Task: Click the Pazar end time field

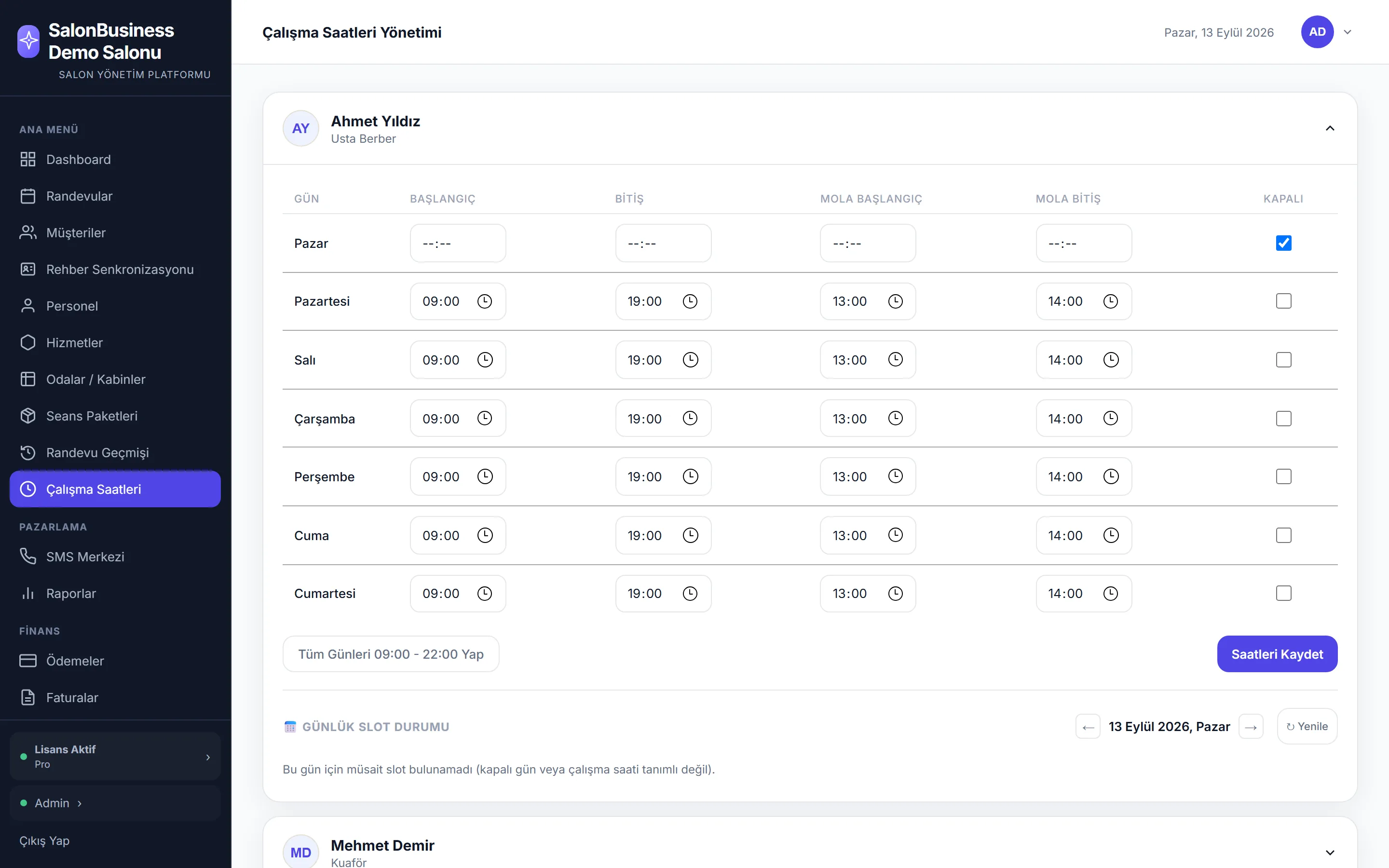Action: (x=663, y=244)
